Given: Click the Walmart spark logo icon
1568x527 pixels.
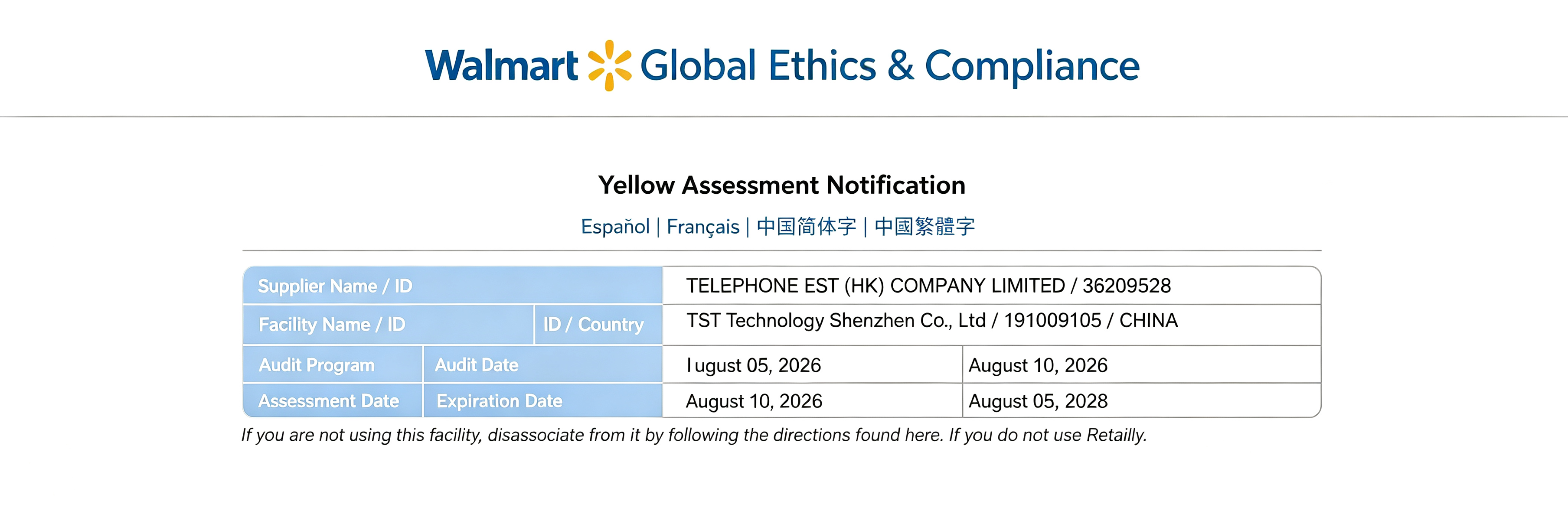Looking at the screenshot, I should pyautogui.click(x=609, y=66).
